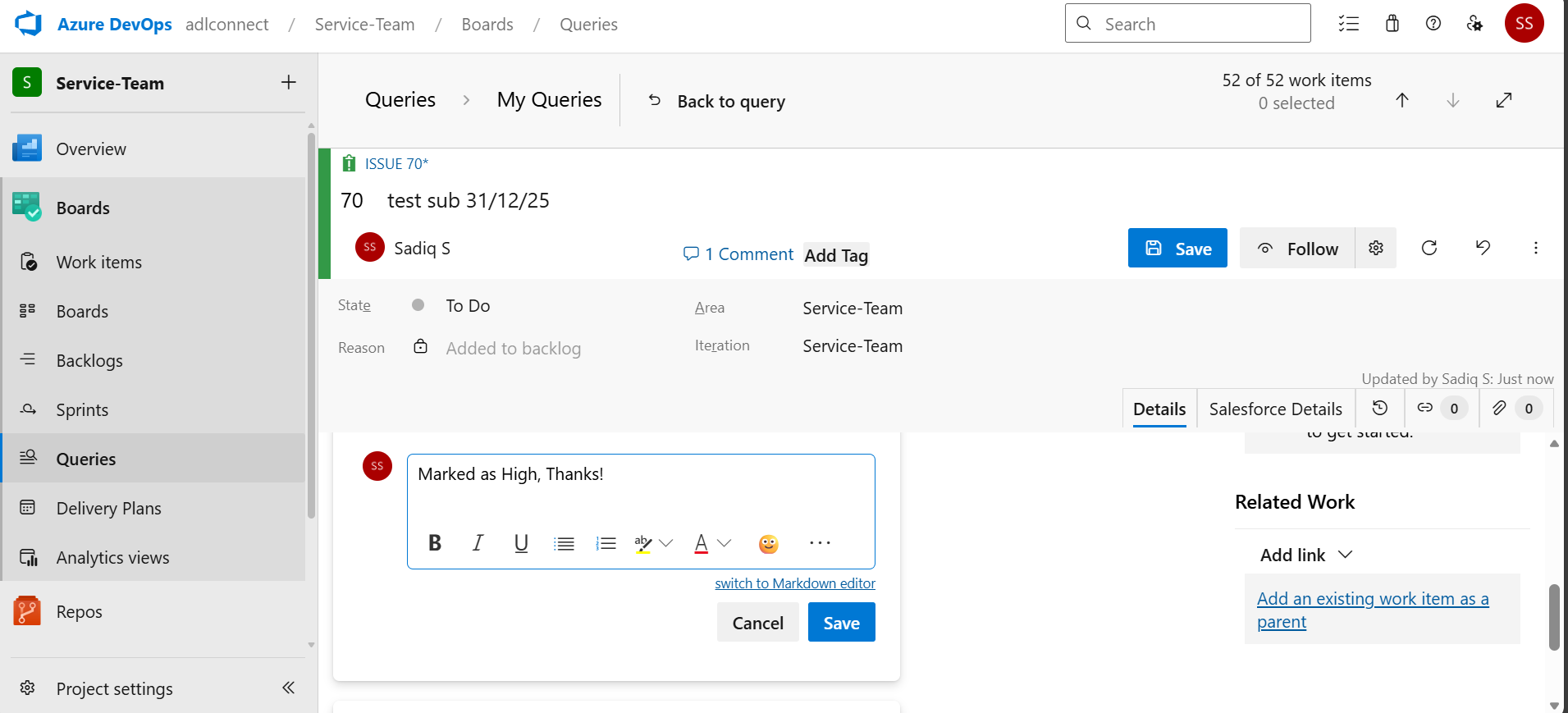Image resolution: width=1568 pixels, height=713 pixels.
Task: Switch to the Salesforce Details tab
Action: 1275,409
